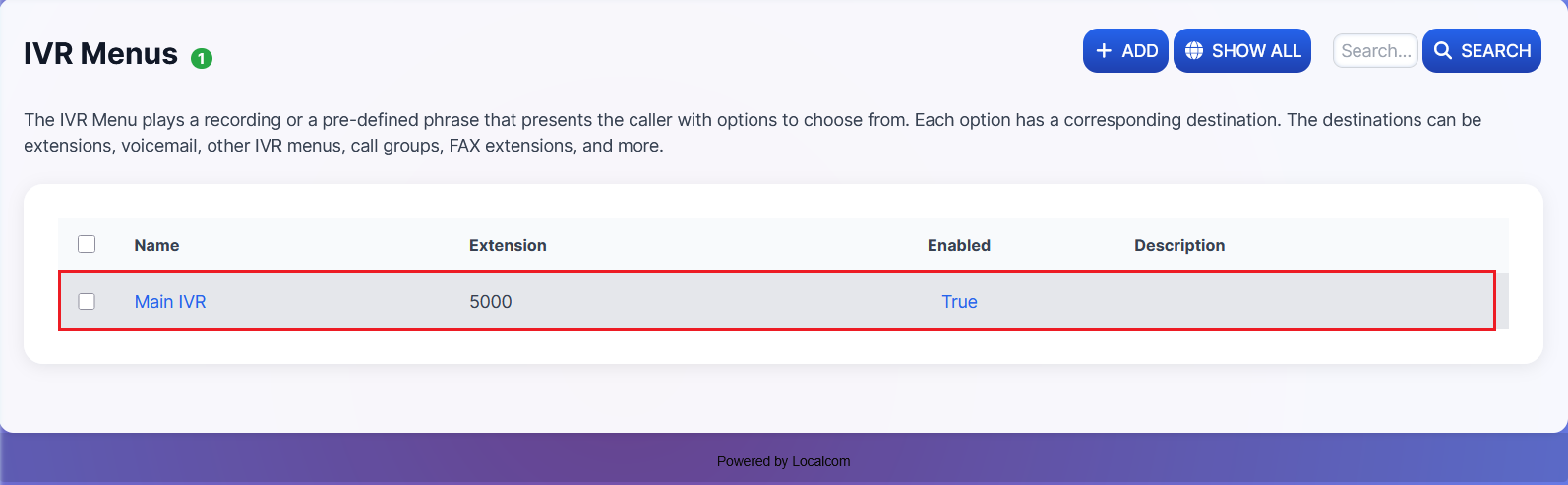Image resolution: width=1568 pixels, height=485 pixels.
Task: Click the Powered by Localcom footer text
Action: click(783, 461)
